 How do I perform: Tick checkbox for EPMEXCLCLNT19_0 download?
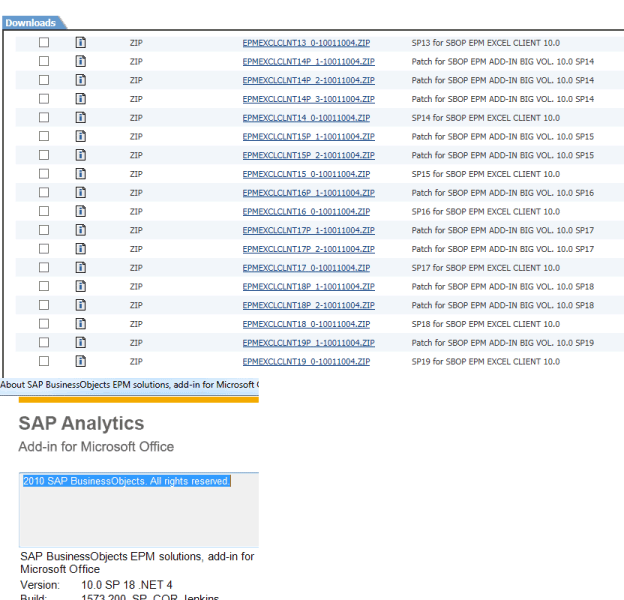click(44, 361)
